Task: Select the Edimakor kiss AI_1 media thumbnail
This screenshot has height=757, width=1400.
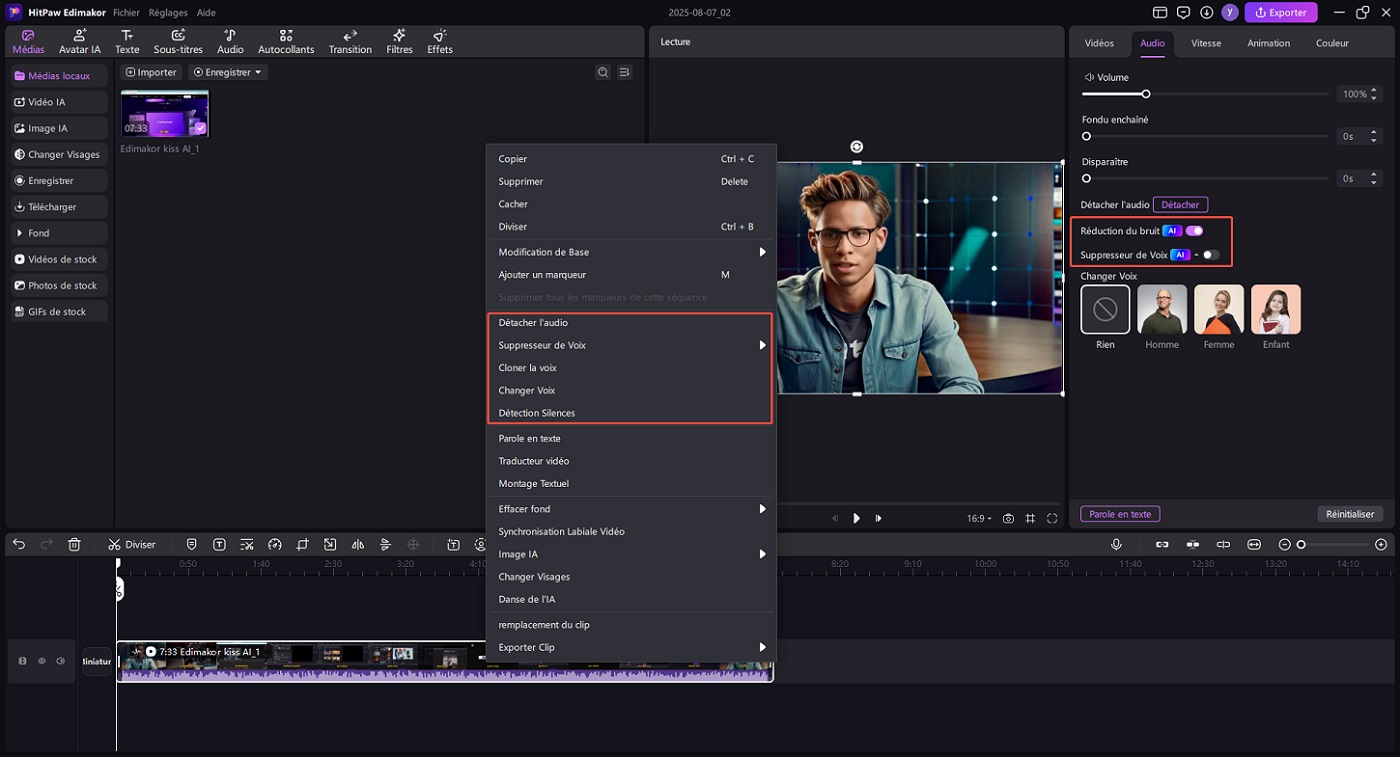Action: [165, 113]
